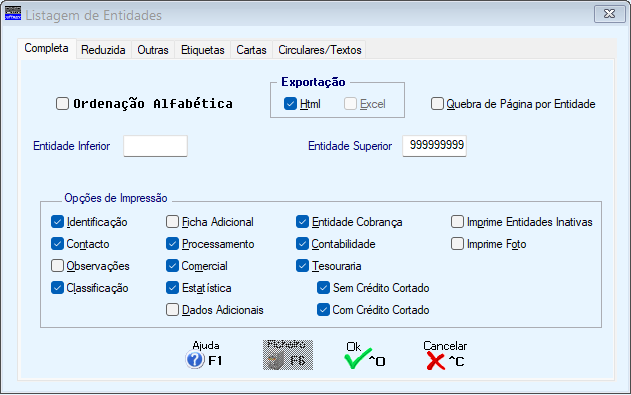Check Dados Adicionais option
The image size is (631, 395).
(172, 310)
